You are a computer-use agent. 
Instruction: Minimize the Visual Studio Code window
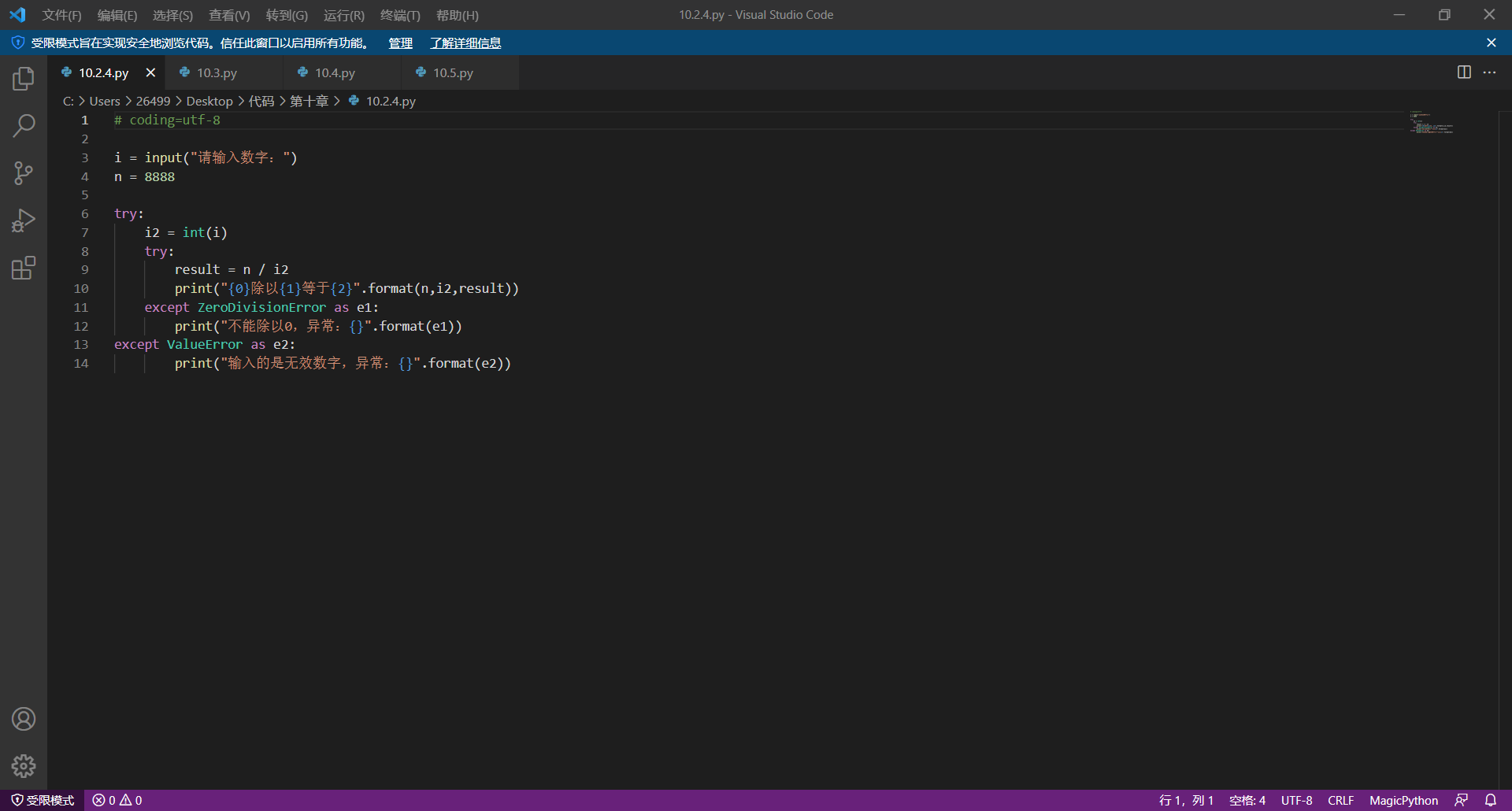[1399, 15]
